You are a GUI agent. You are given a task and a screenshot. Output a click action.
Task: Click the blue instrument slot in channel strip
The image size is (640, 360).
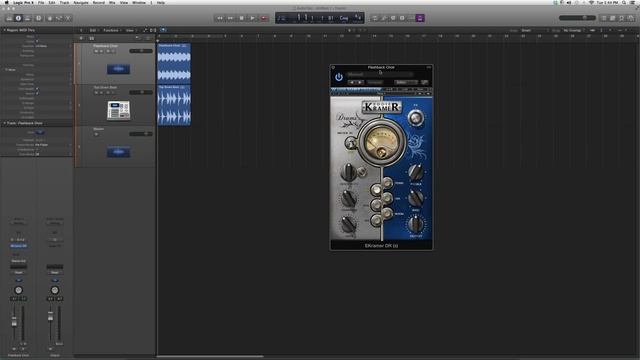click(18, 246)
